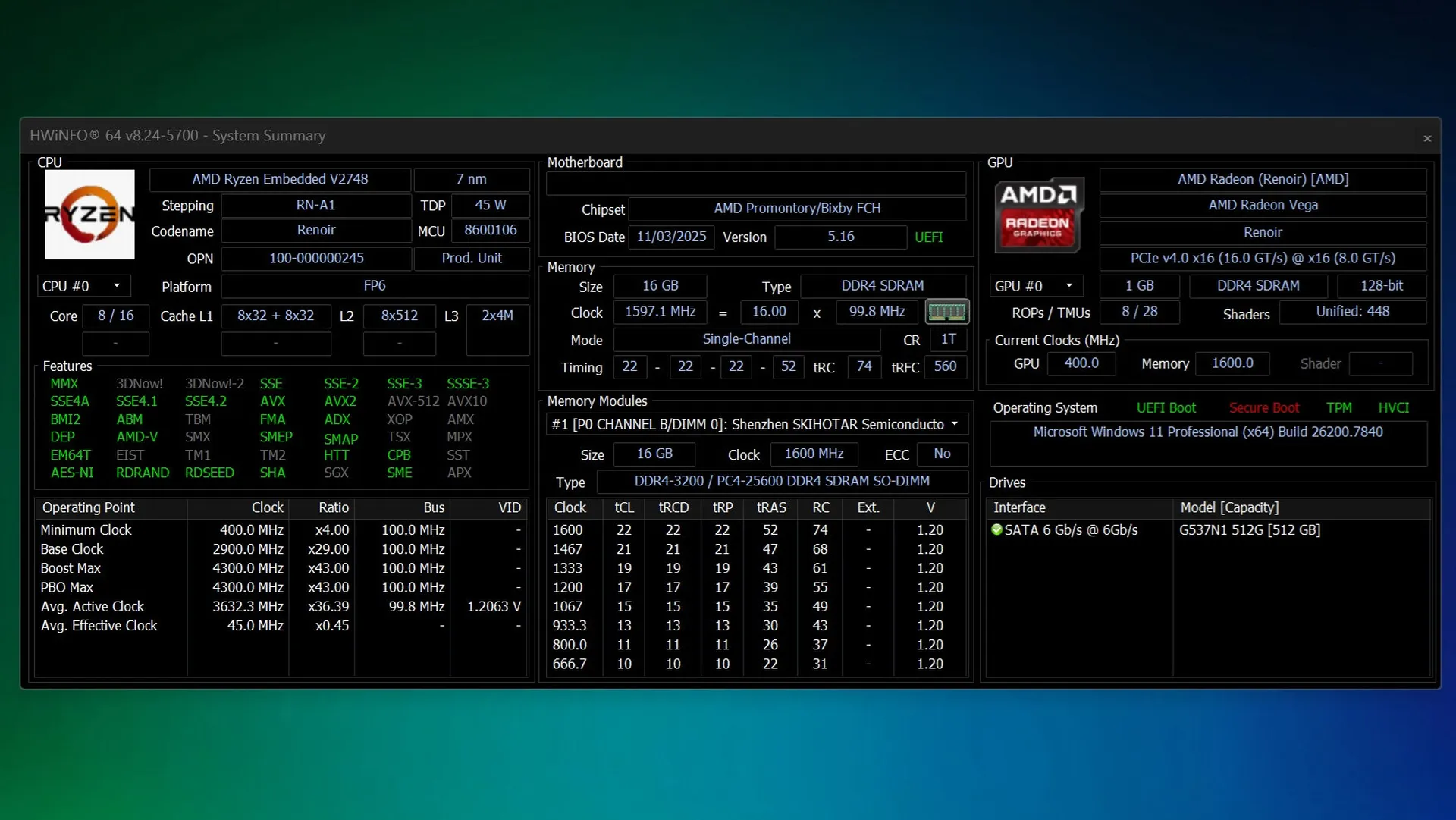This screenshot has height=820, width=1456.
Task: Click the AMD Ryzen Embedded V2748 name field
Action: point(280,180)
